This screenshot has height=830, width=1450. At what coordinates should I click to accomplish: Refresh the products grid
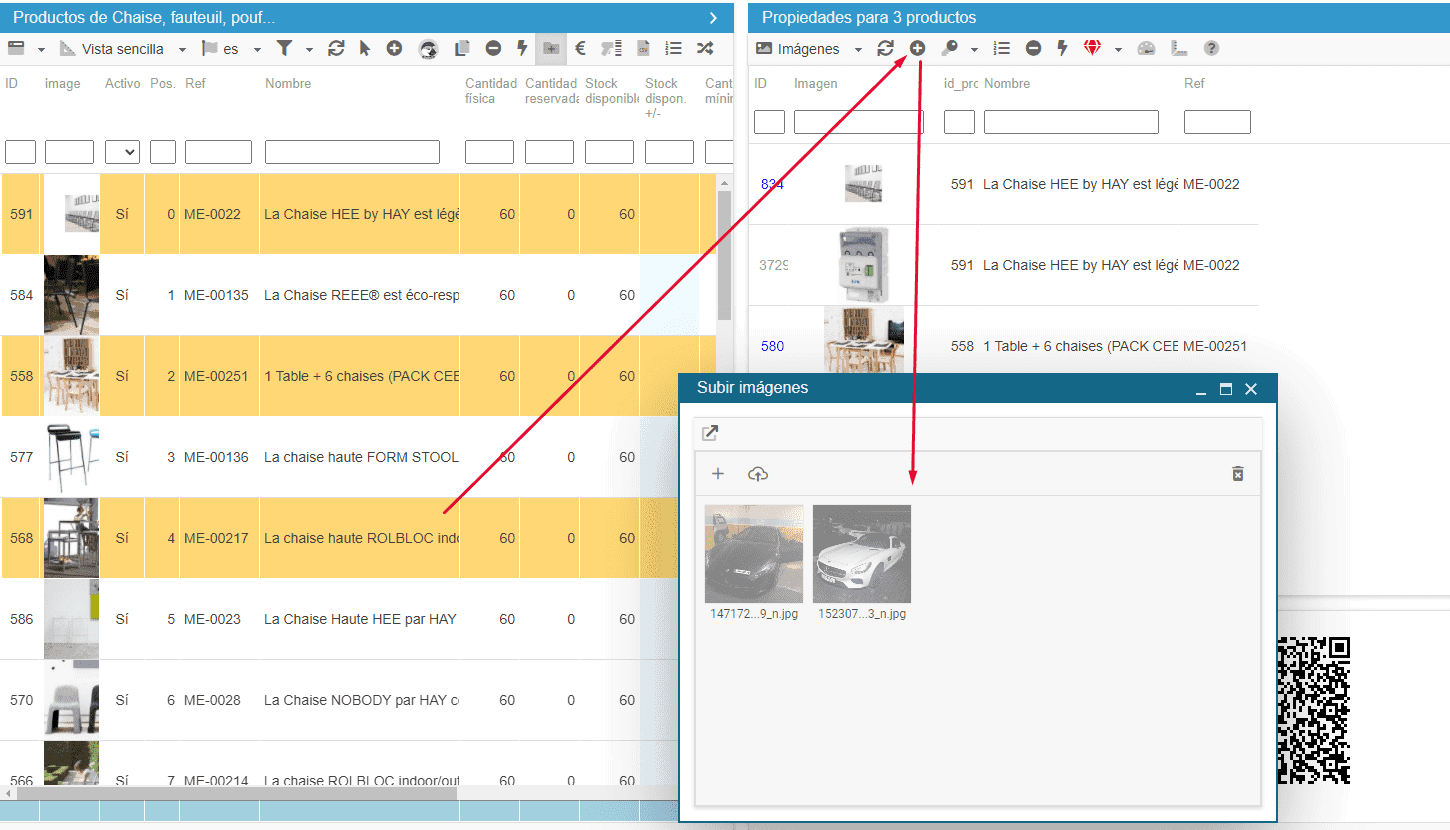coord(336,48)
